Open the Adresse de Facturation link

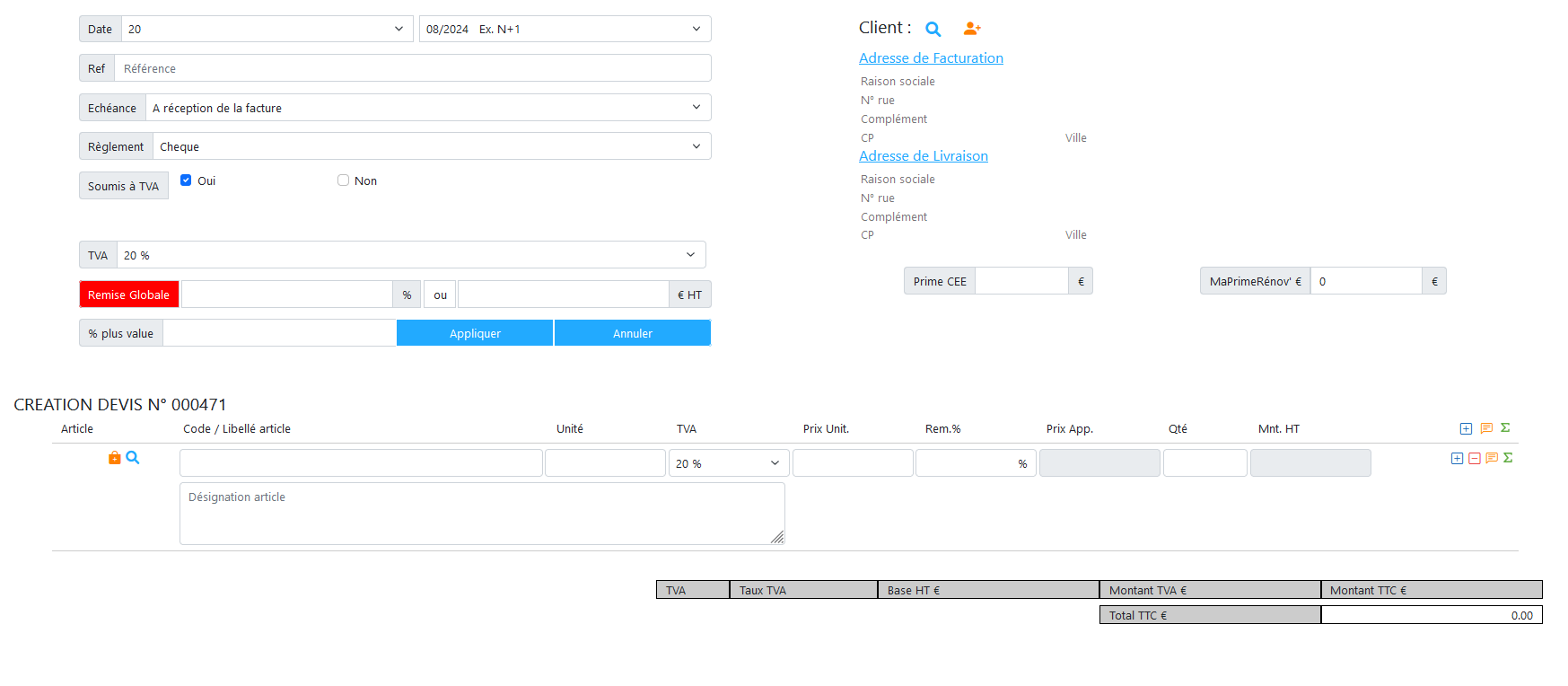[x=931, y=58]
